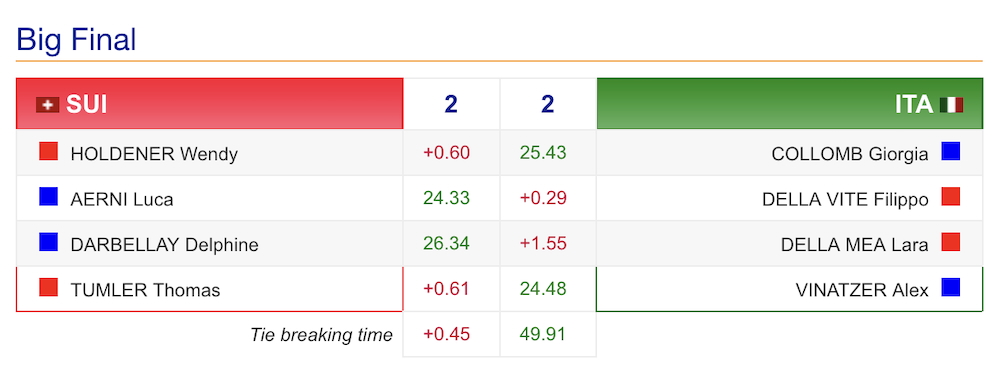The width and height of the screenshot is (1000, 374).
Task: Click the blue square beside DARBELLAY Delphine
Action: 48,242
